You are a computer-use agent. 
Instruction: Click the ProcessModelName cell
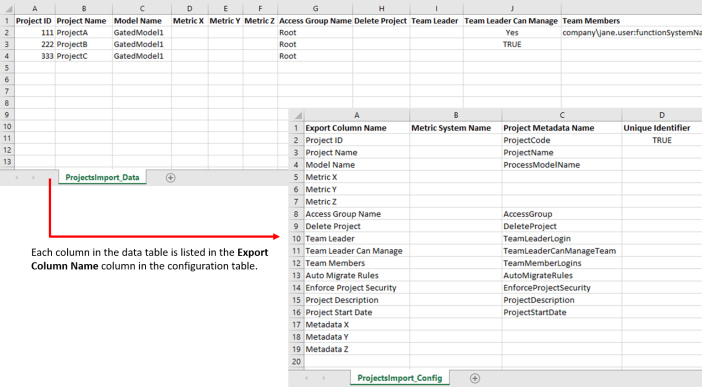pyautogui.click(x=562, y=165)
